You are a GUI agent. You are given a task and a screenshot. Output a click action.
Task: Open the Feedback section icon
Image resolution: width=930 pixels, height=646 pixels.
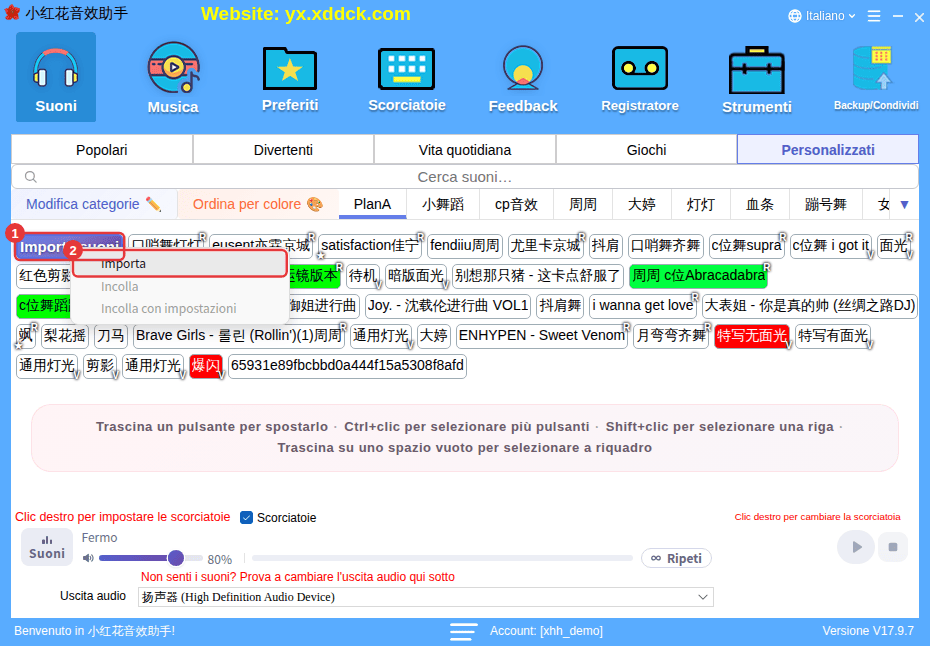pyautogui.click(x=523, y=77)
